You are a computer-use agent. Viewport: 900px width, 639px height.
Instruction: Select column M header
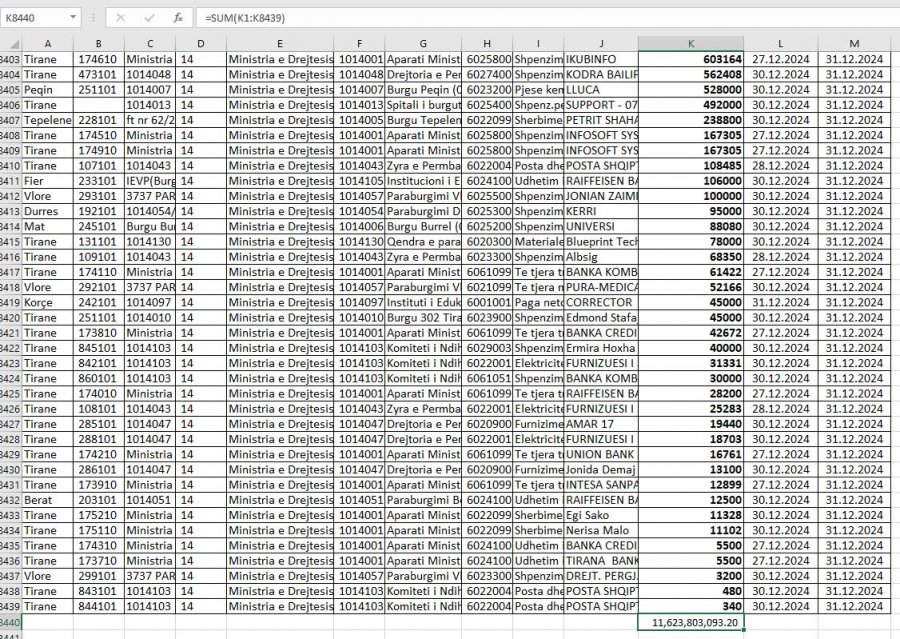854,43
